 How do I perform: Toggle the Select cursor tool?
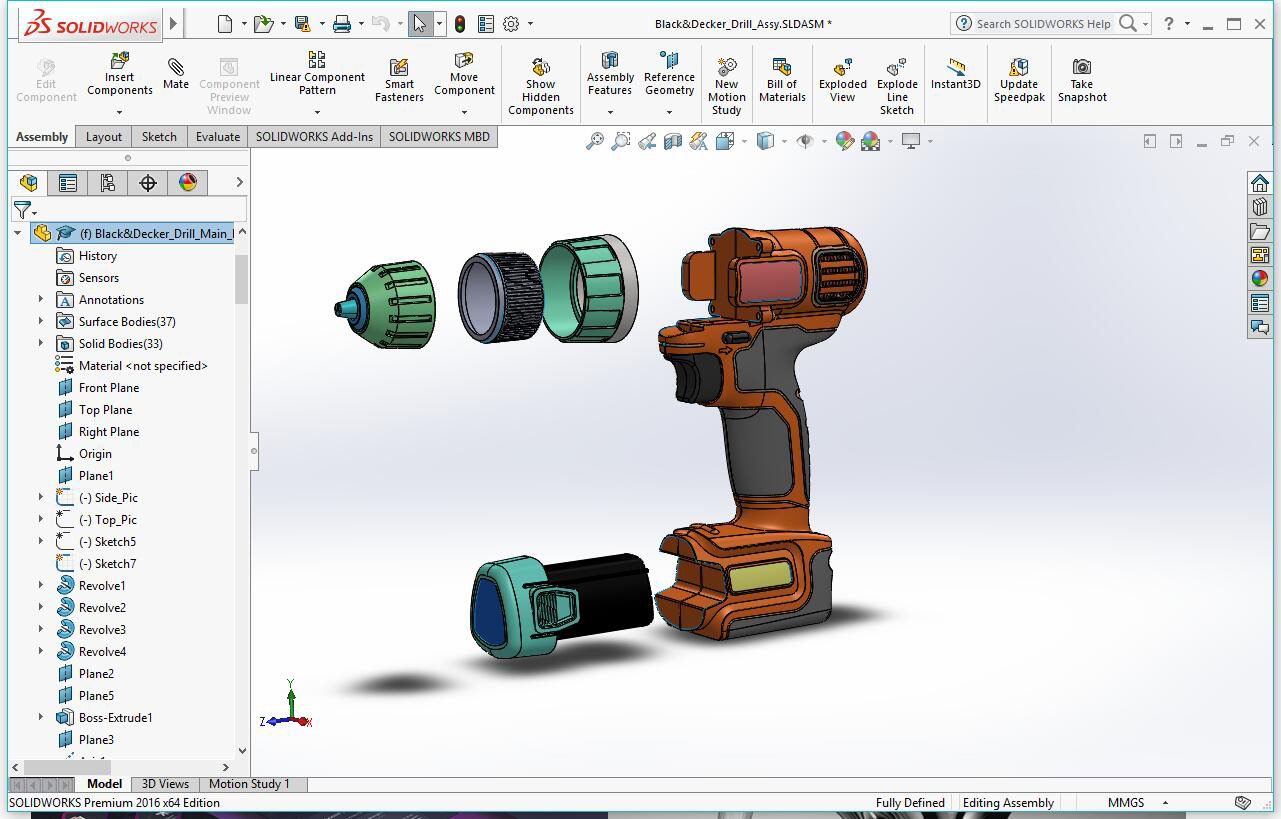pos(420,23)
